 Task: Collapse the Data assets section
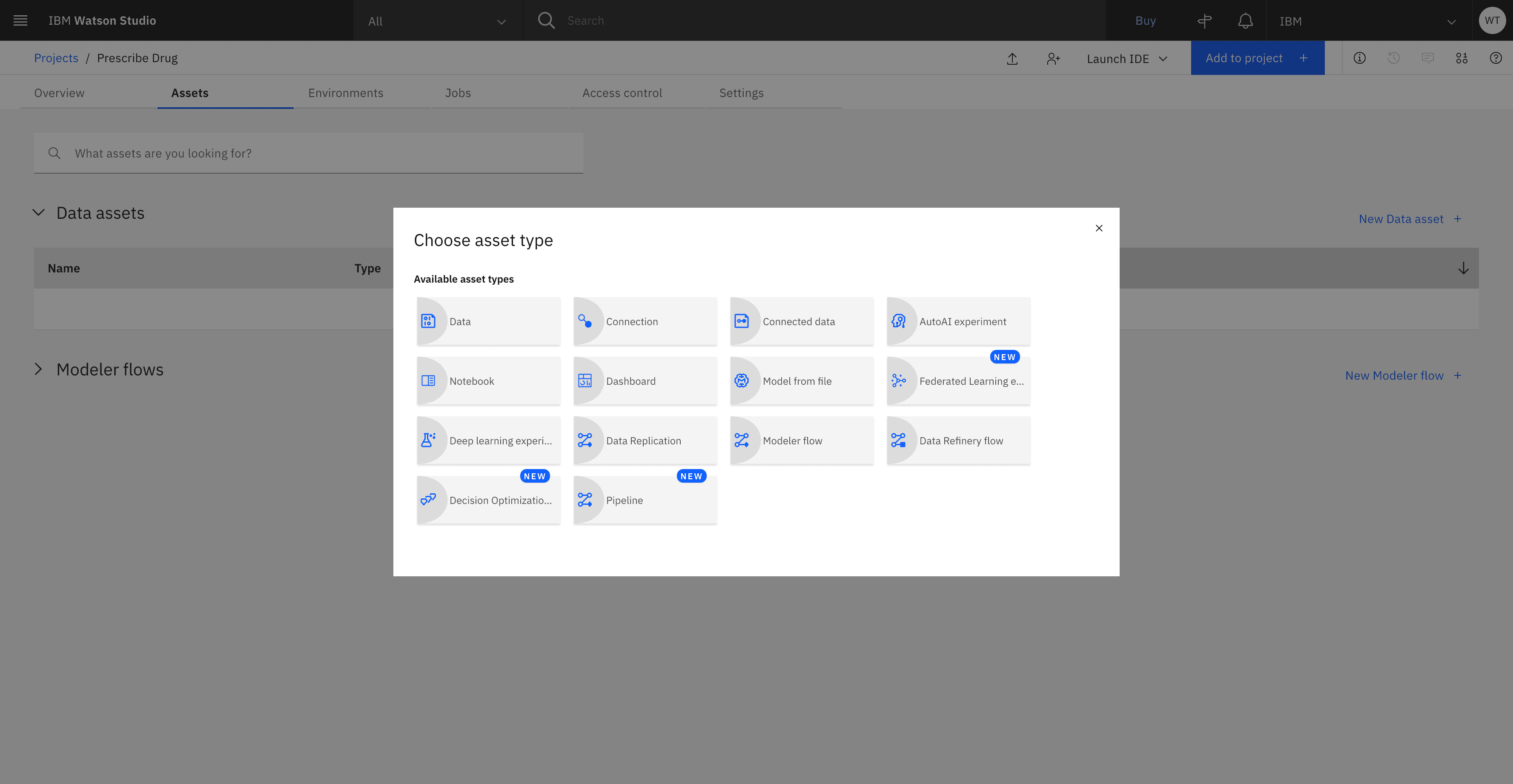pyautogui.click(x=39, y=212)
